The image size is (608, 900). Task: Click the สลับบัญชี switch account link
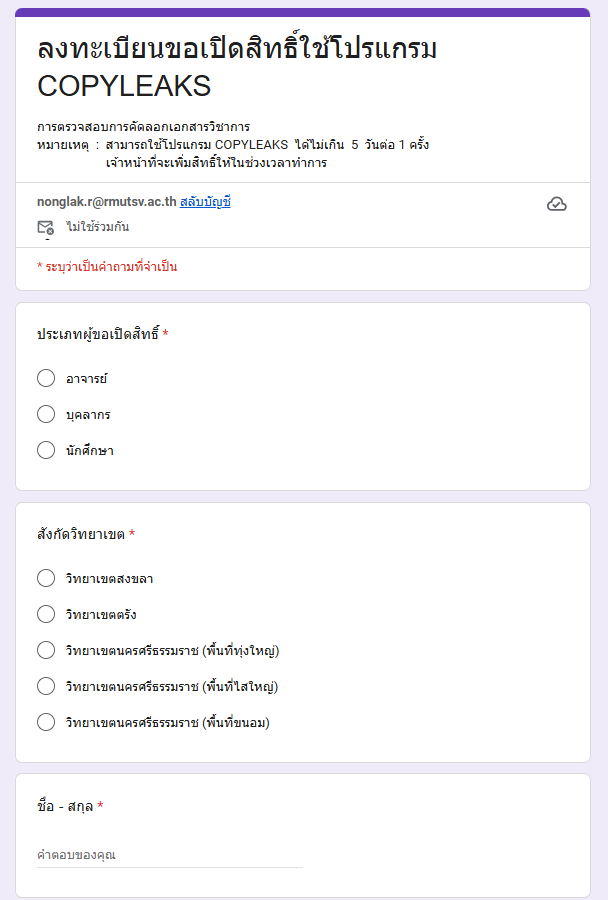205,202
